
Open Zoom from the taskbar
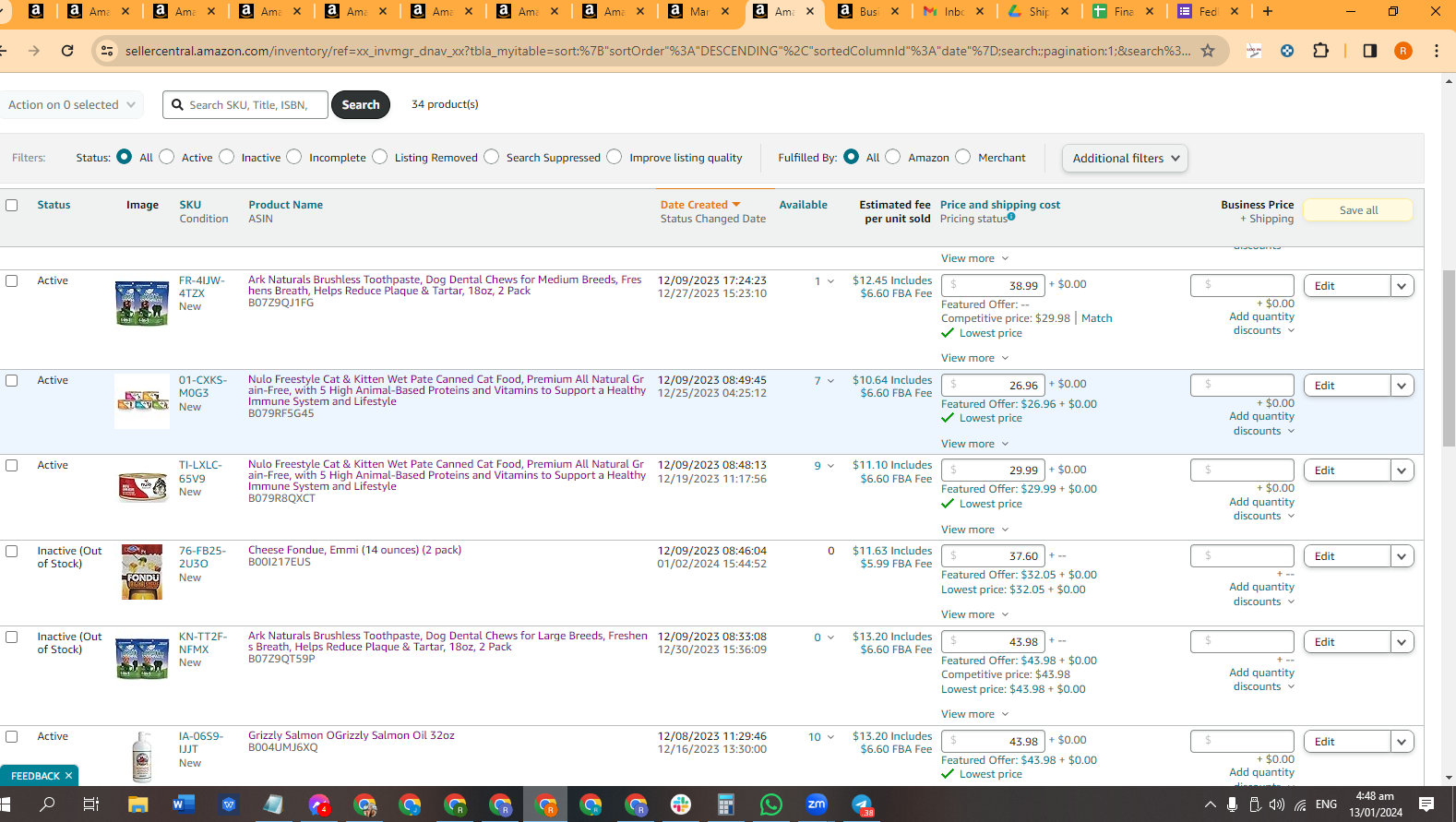pyautogui.click(x=817, y=804)
